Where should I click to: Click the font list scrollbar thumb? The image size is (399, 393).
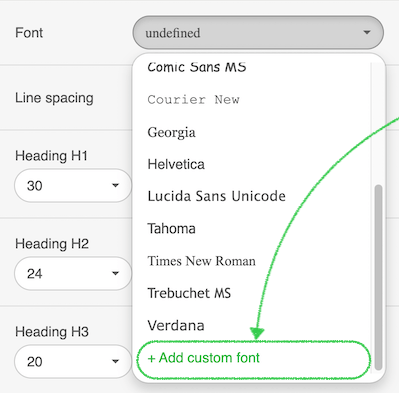[378, 277]
